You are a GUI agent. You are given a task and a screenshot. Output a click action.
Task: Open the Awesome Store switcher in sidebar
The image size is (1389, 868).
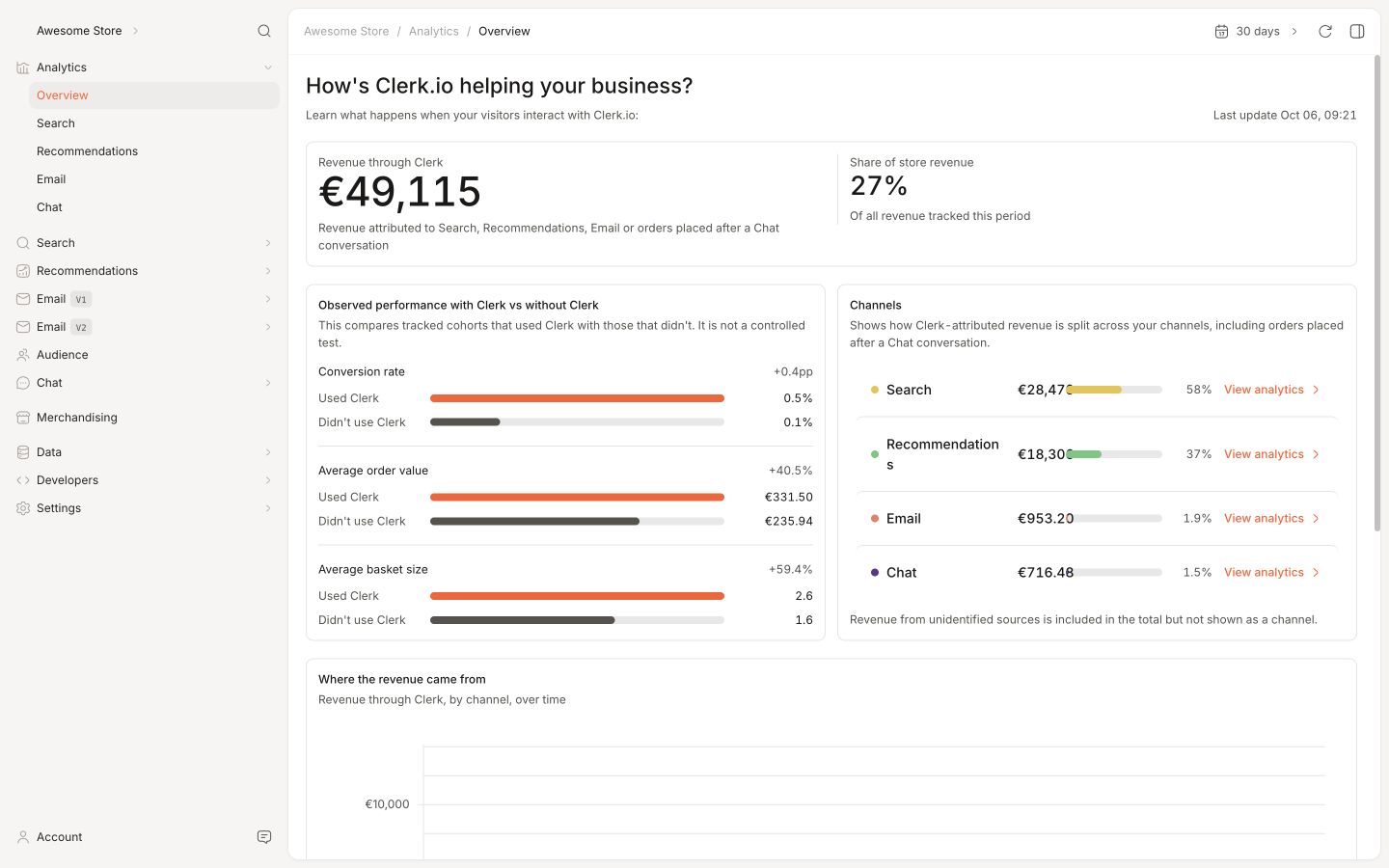88,31
